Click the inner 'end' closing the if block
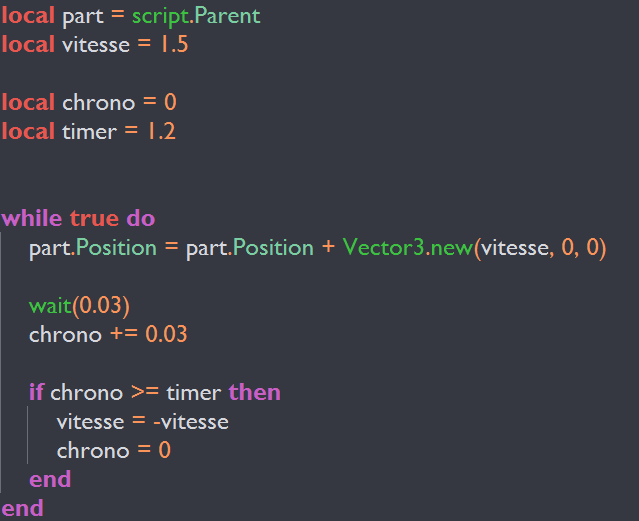Viewport: 639px width, 521px height. (50, 479)
